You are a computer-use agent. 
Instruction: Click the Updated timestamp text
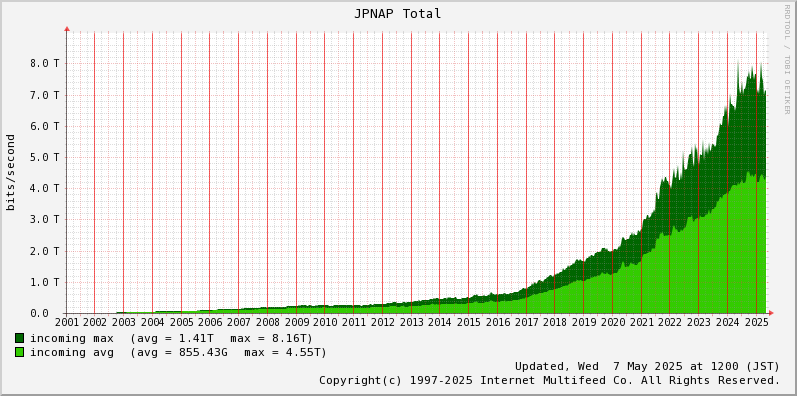pyautogui.click(x=647, y=367)
